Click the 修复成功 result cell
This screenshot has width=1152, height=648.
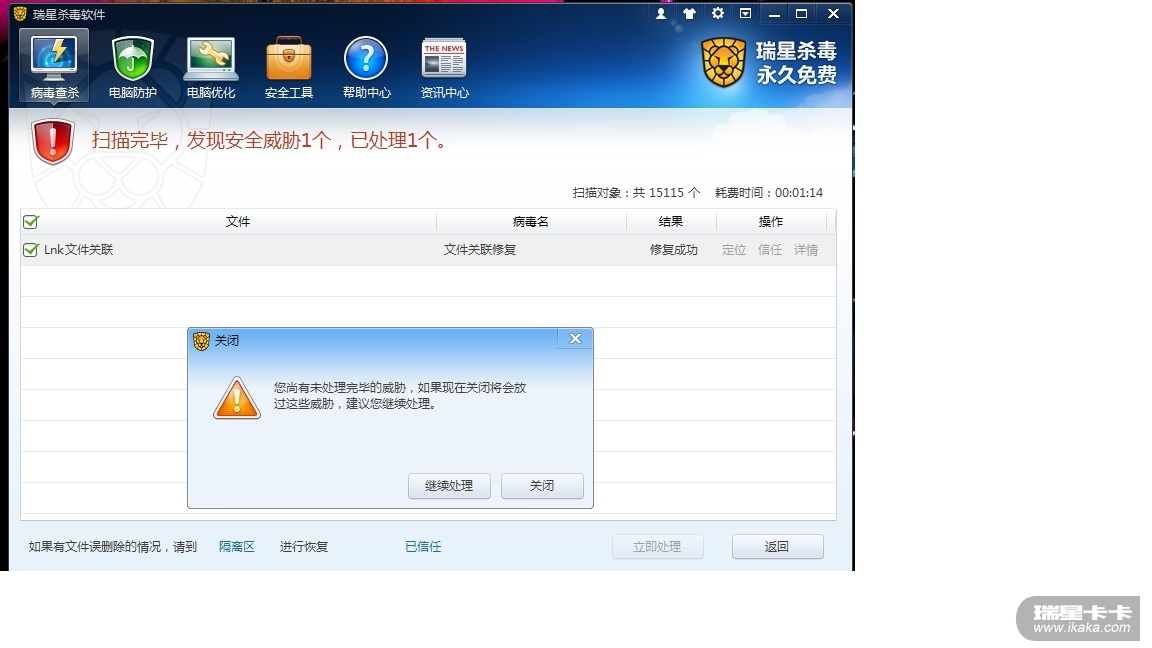click(673, 250)
